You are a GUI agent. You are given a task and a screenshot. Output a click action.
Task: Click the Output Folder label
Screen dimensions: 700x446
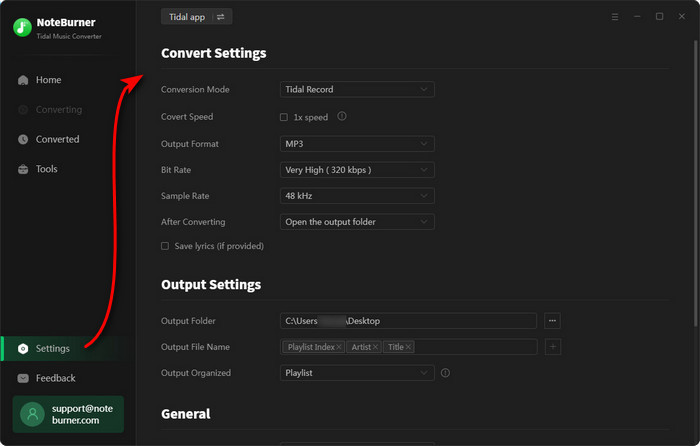[x=188, y=321]
